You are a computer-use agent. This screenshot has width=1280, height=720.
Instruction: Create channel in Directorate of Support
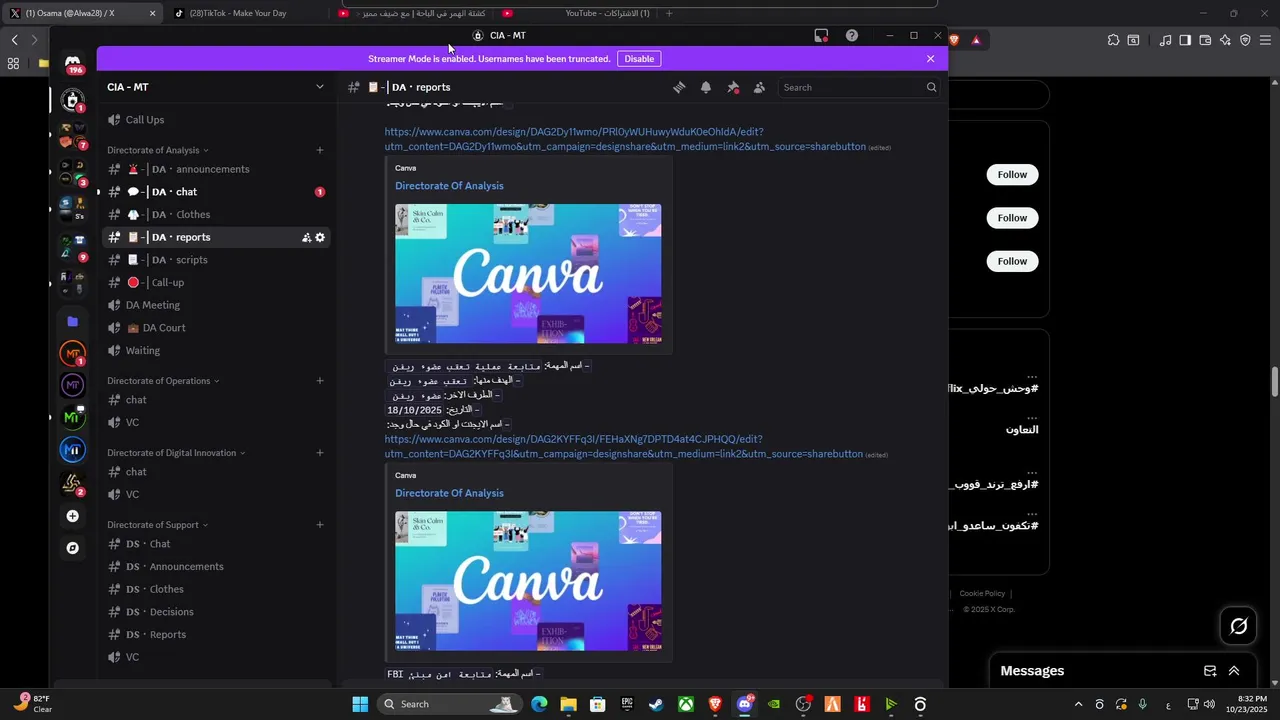click(x=320, y=525)
